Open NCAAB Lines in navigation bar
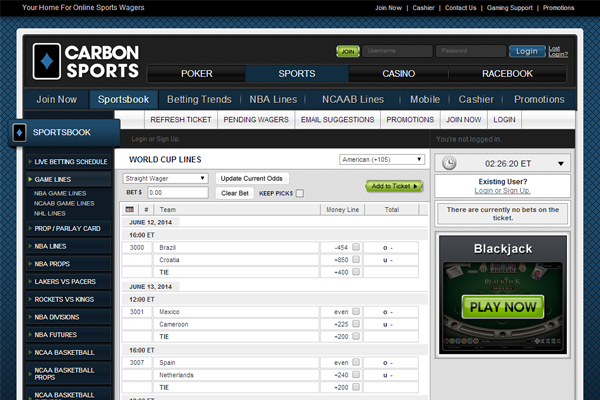 pos(353,100)
